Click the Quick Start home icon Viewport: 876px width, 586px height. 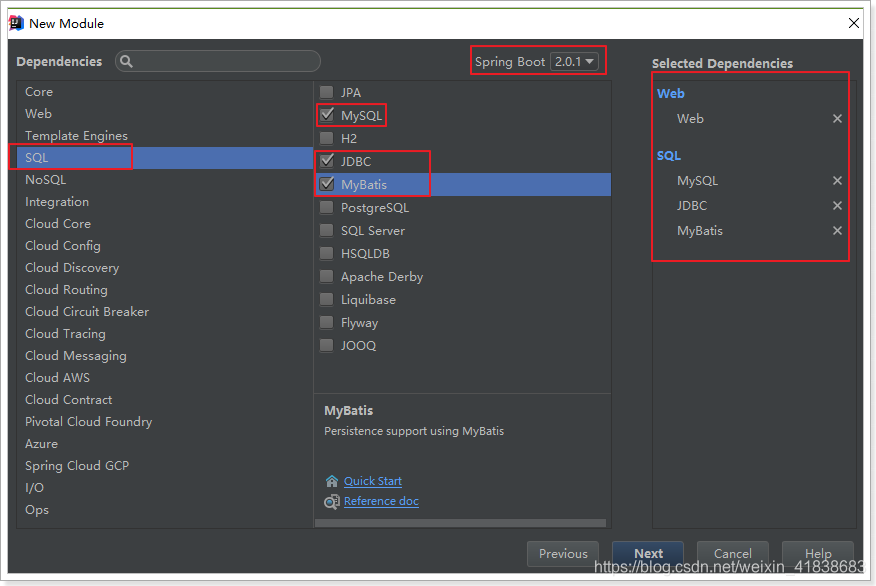tap(332, 481)
